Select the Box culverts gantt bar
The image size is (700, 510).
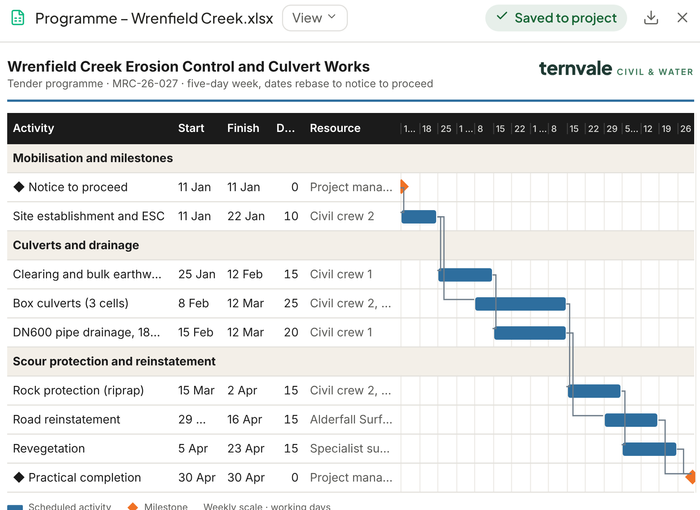521,304
